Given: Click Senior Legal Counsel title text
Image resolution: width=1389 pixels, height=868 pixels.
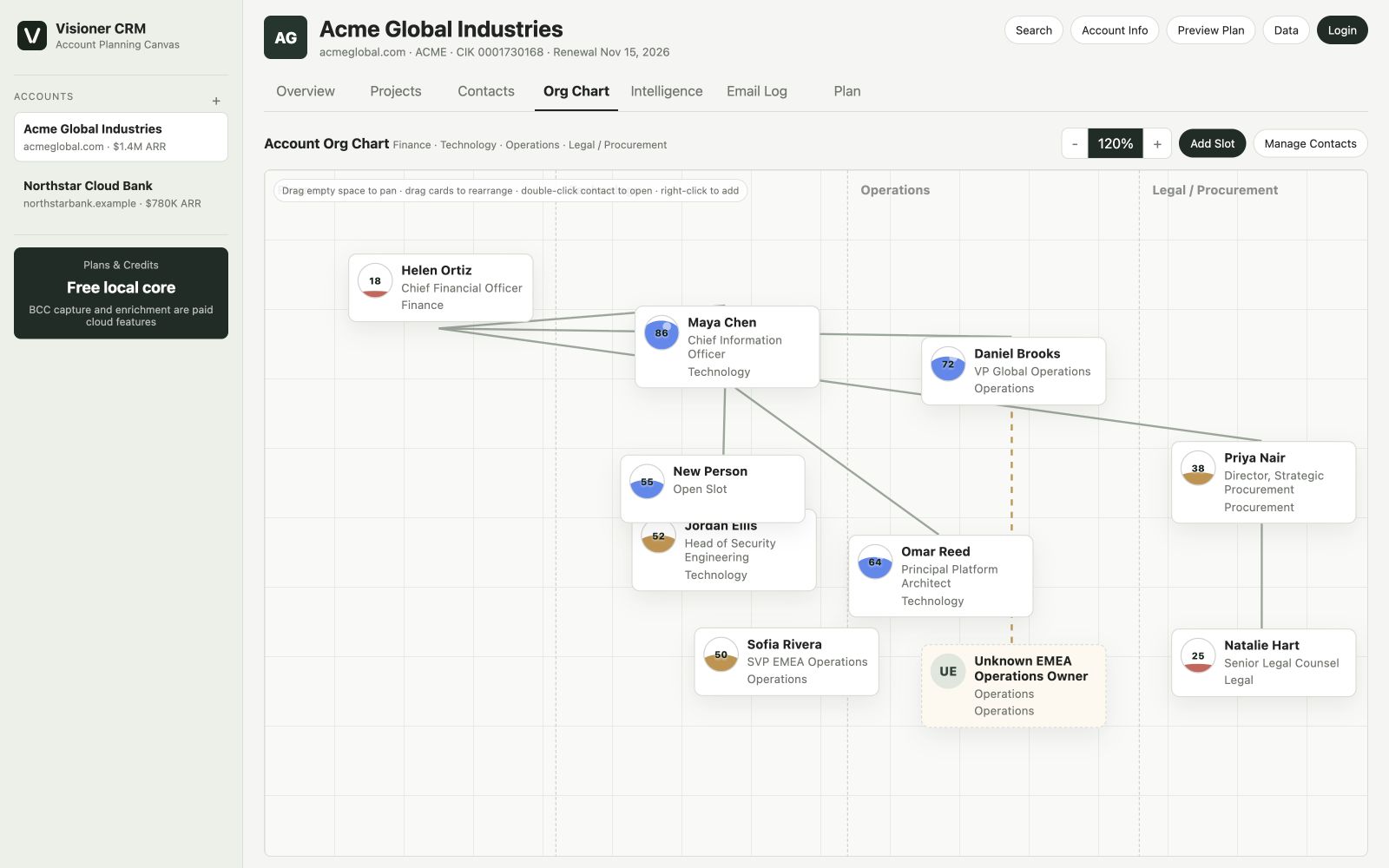Looking at the screenshot, I should pos(1281,663).
